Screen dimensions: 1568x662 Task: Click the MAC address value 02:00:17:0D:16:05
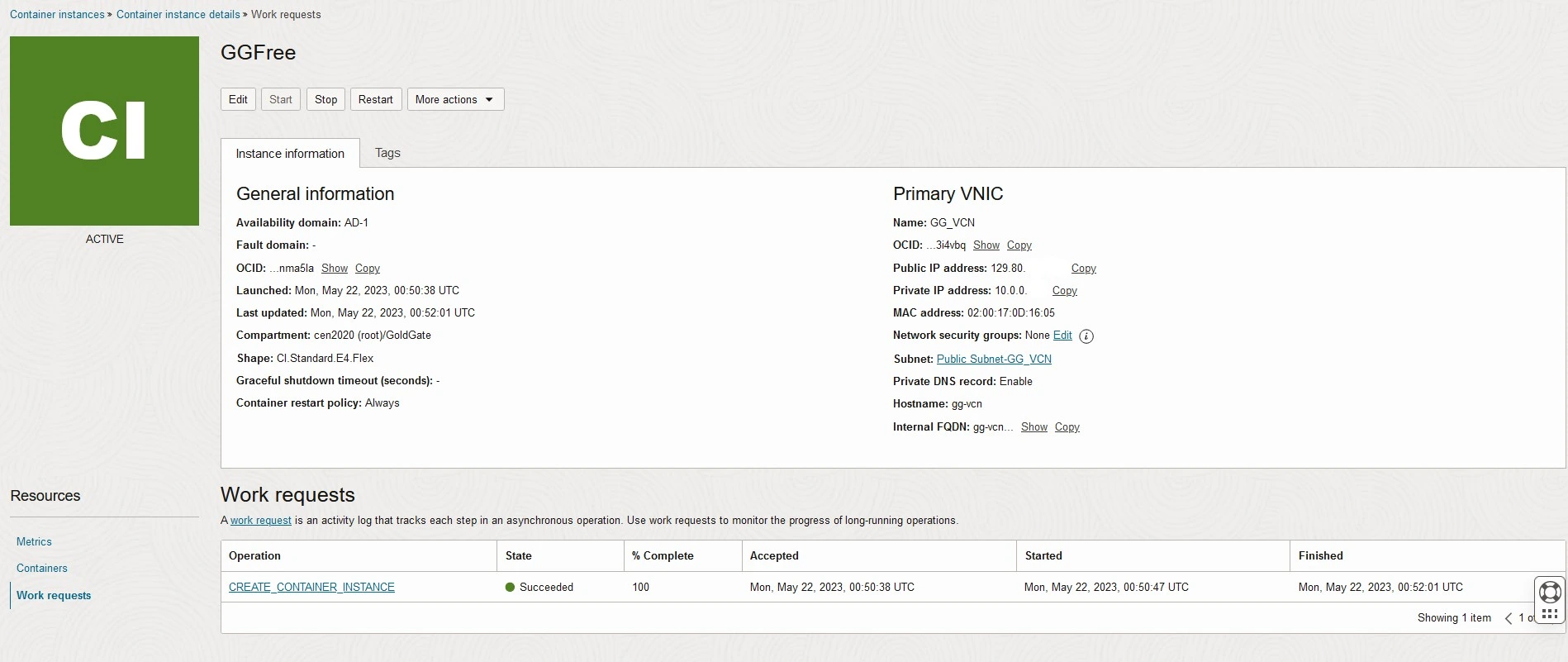point(1011,313)
